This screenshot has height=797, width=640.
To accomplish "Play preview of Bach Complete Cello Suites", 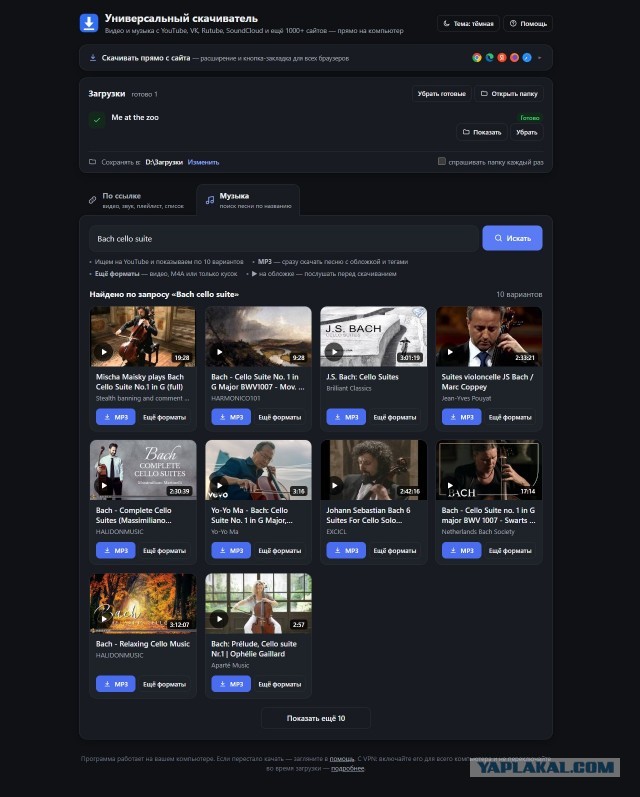I will [x=104, y=485].
